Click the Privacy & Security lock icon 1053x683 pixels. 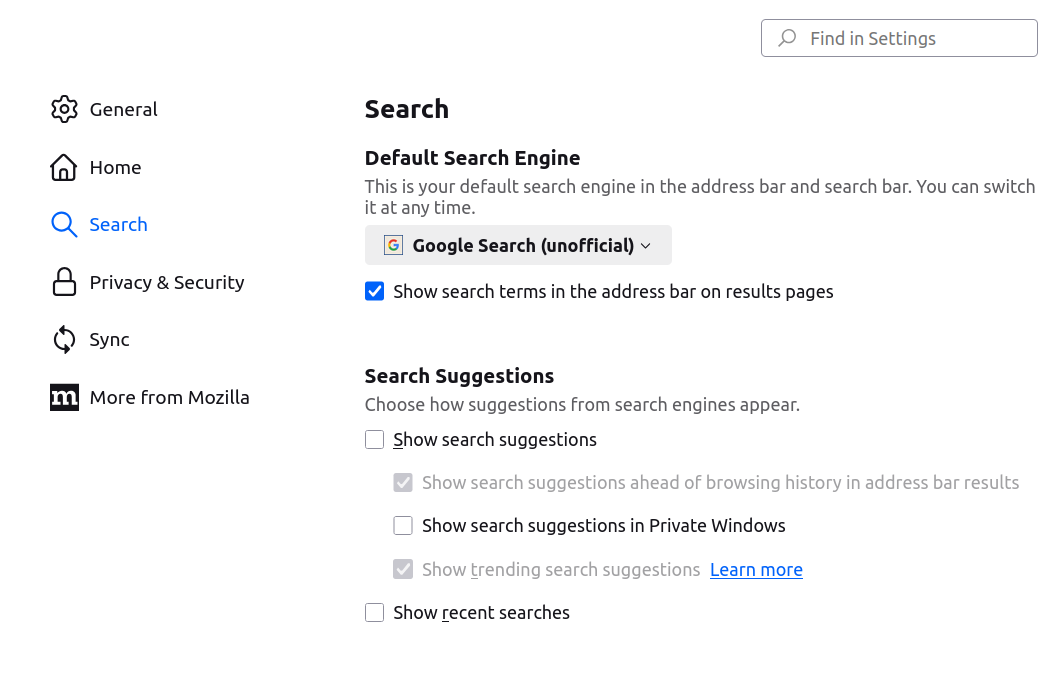pyautogui.click(x=64, y=282)
